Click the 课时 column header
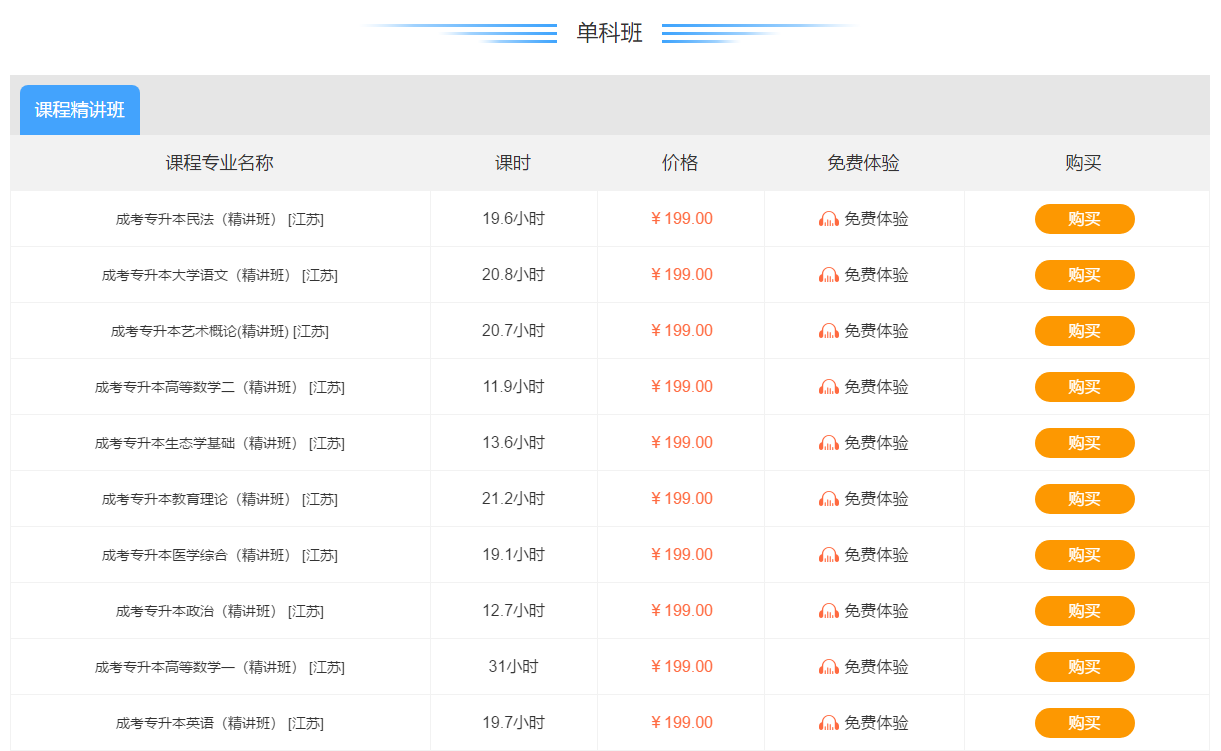Screen dimensions: 1221x751 click(x=512, y=163)
